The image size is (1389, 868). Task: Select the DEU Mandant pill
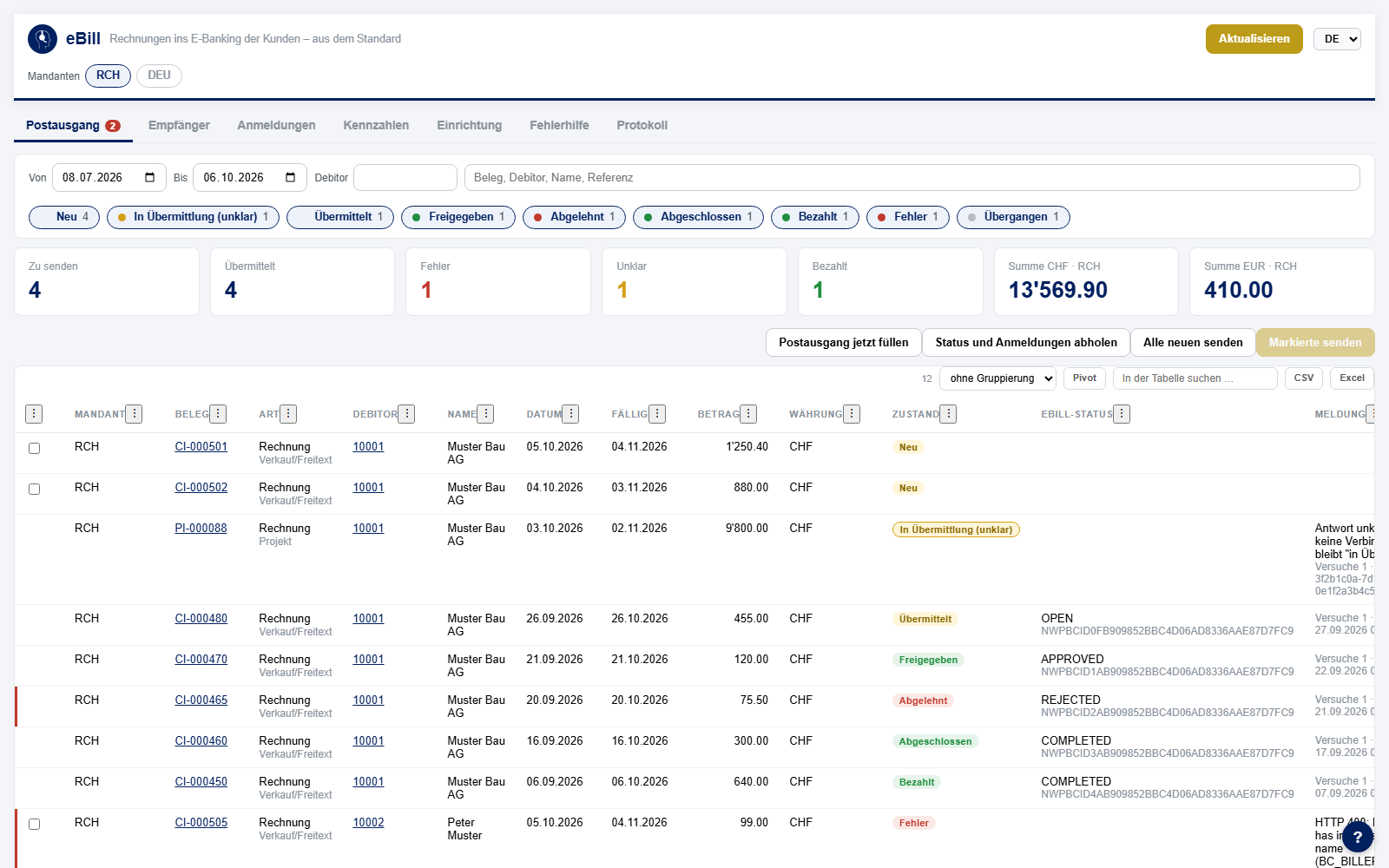(x=159, y=76)
